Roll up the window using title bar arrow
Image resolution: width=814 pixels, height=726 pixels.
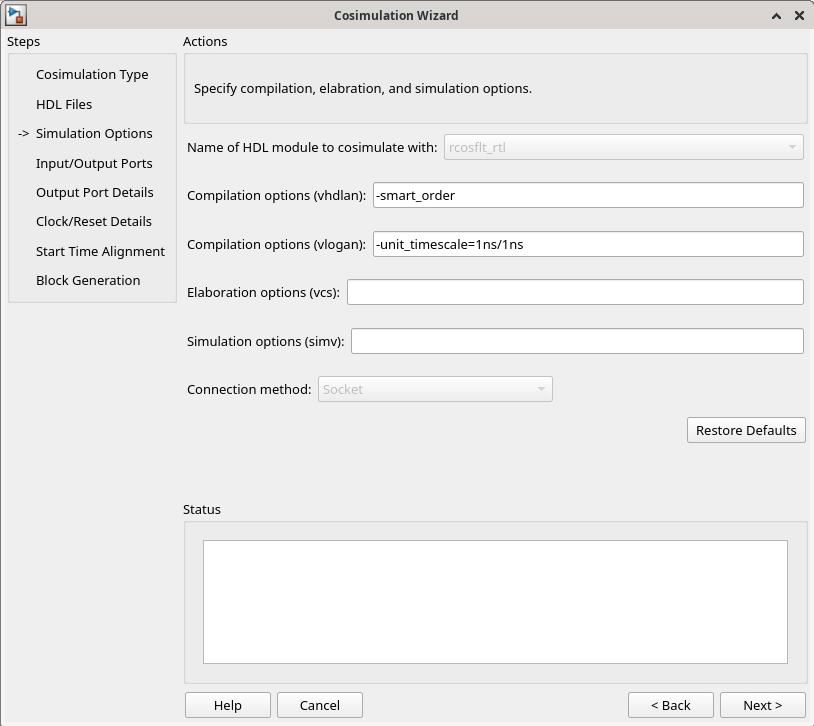pyautogui.click(x=777, y=16)
